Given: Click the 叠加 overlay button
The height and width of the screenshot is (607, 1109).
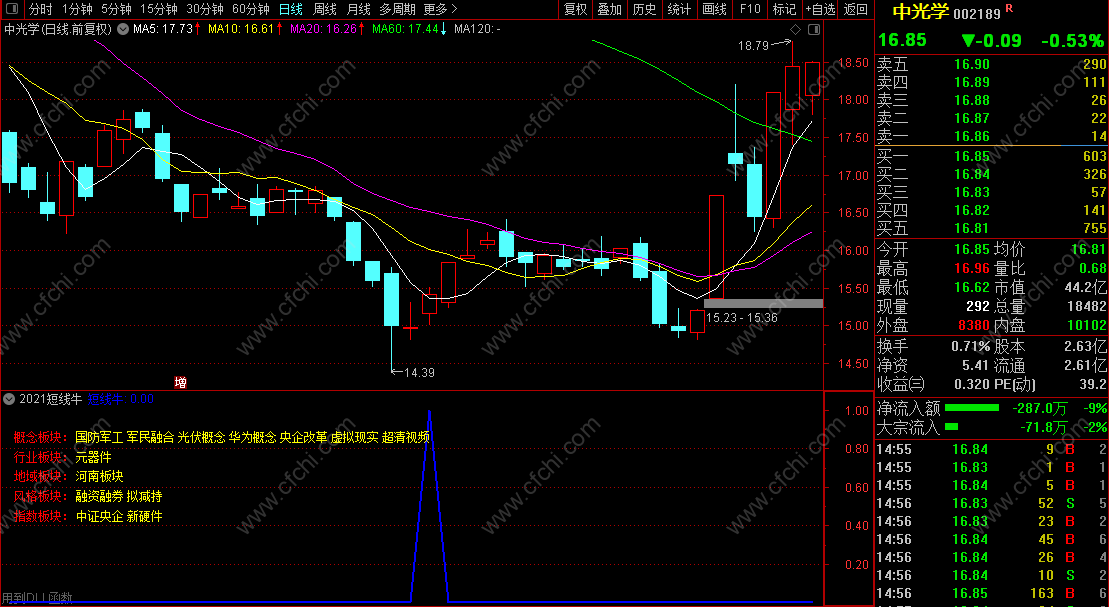Looking at the screenshot, I should coord(610,9).
